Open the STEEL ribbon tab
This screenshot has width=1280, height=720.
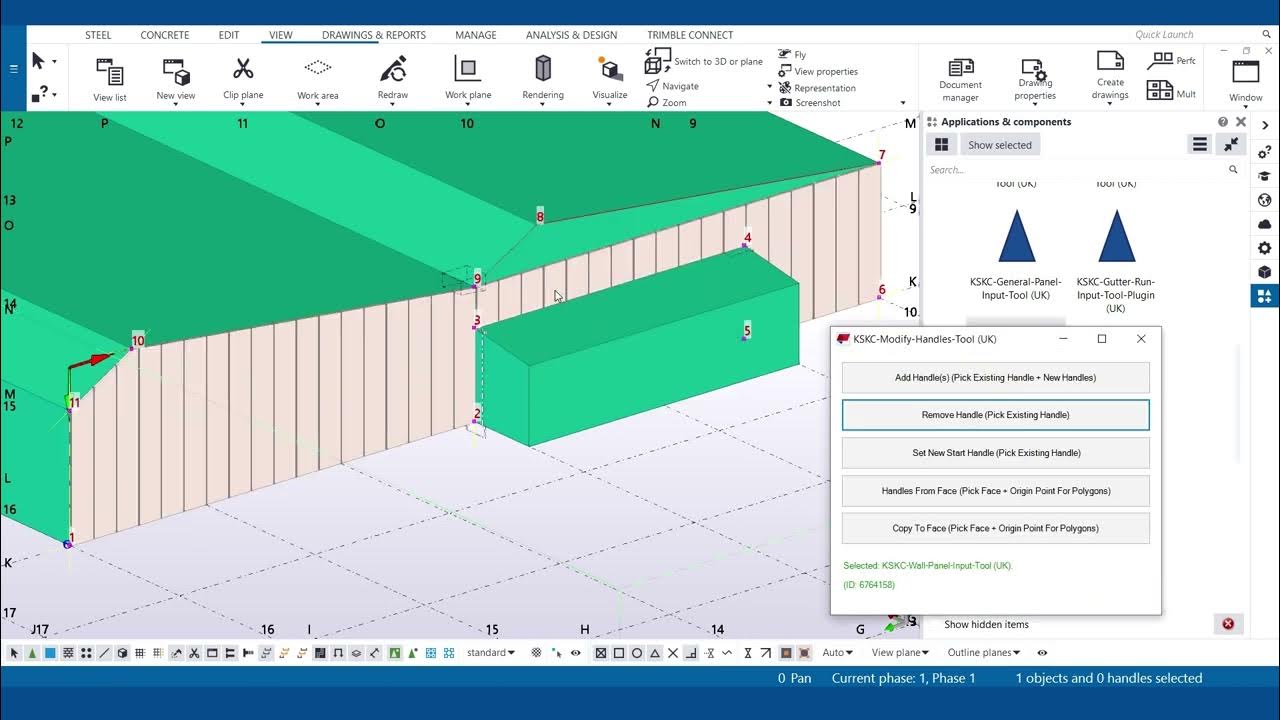98,35
